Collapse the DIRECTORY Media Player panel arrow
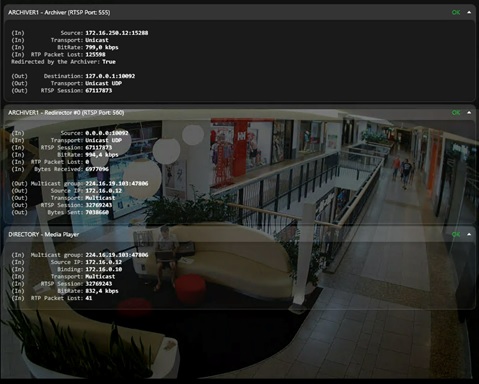479x384 pixels. pyautogui.click(x=469, y=234)
